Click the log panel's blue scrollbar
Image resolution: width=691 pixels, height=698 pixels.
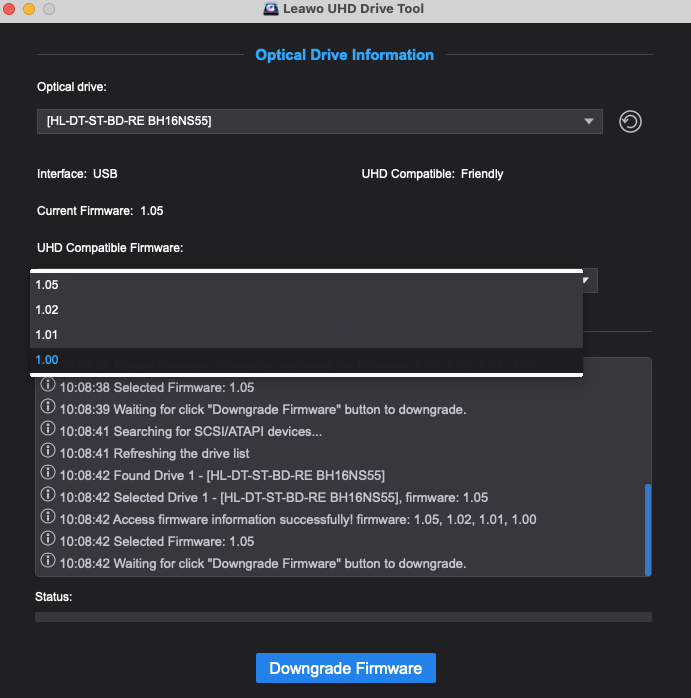647,528
